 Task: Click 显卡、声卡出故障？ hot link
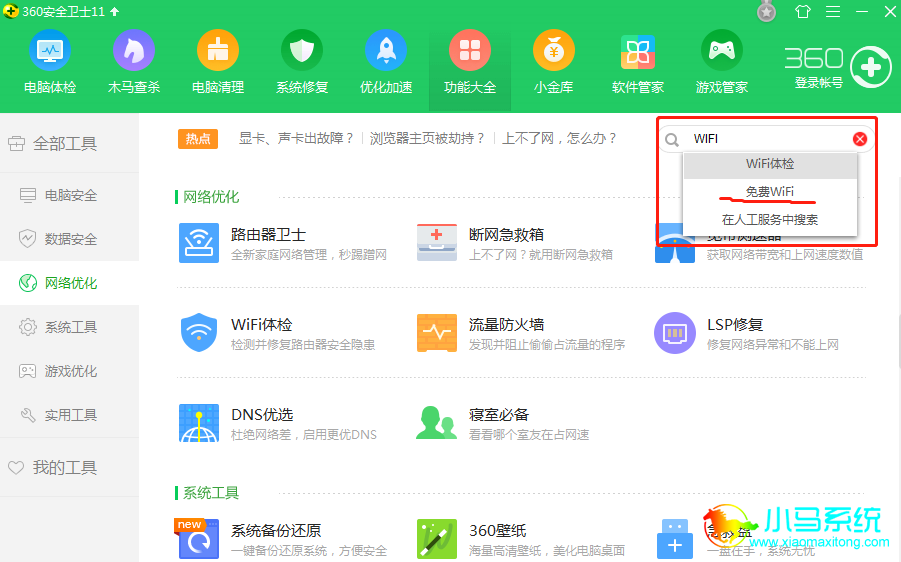(x=297, y=138)
